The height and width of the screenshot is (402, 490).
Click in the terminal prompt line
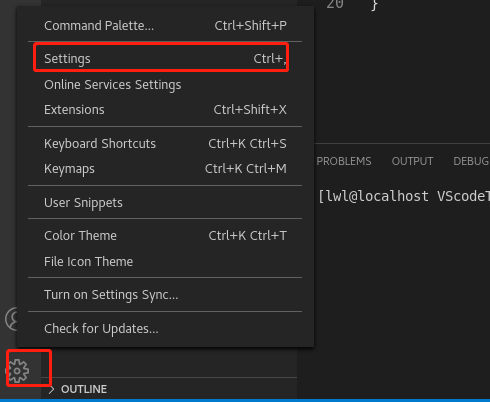404,196
